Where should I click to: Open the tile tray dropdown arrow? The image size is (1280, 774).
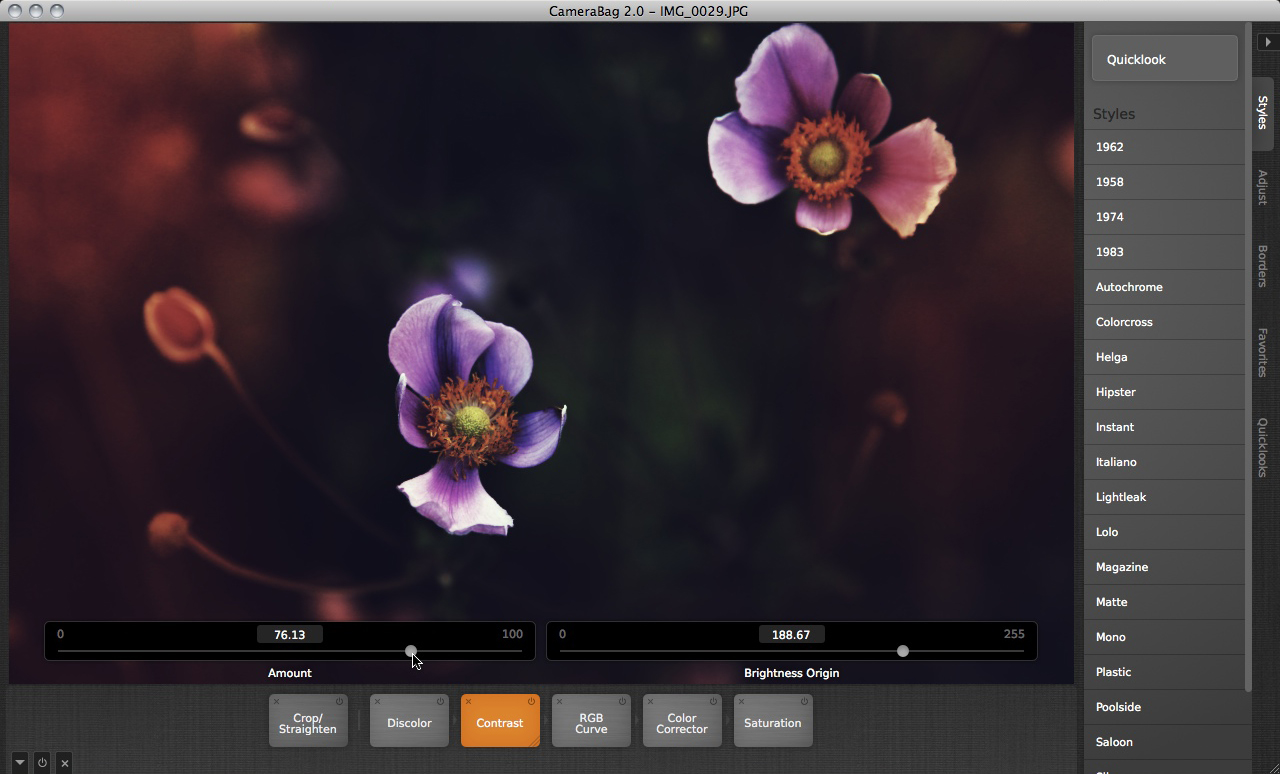pos(19,762)
